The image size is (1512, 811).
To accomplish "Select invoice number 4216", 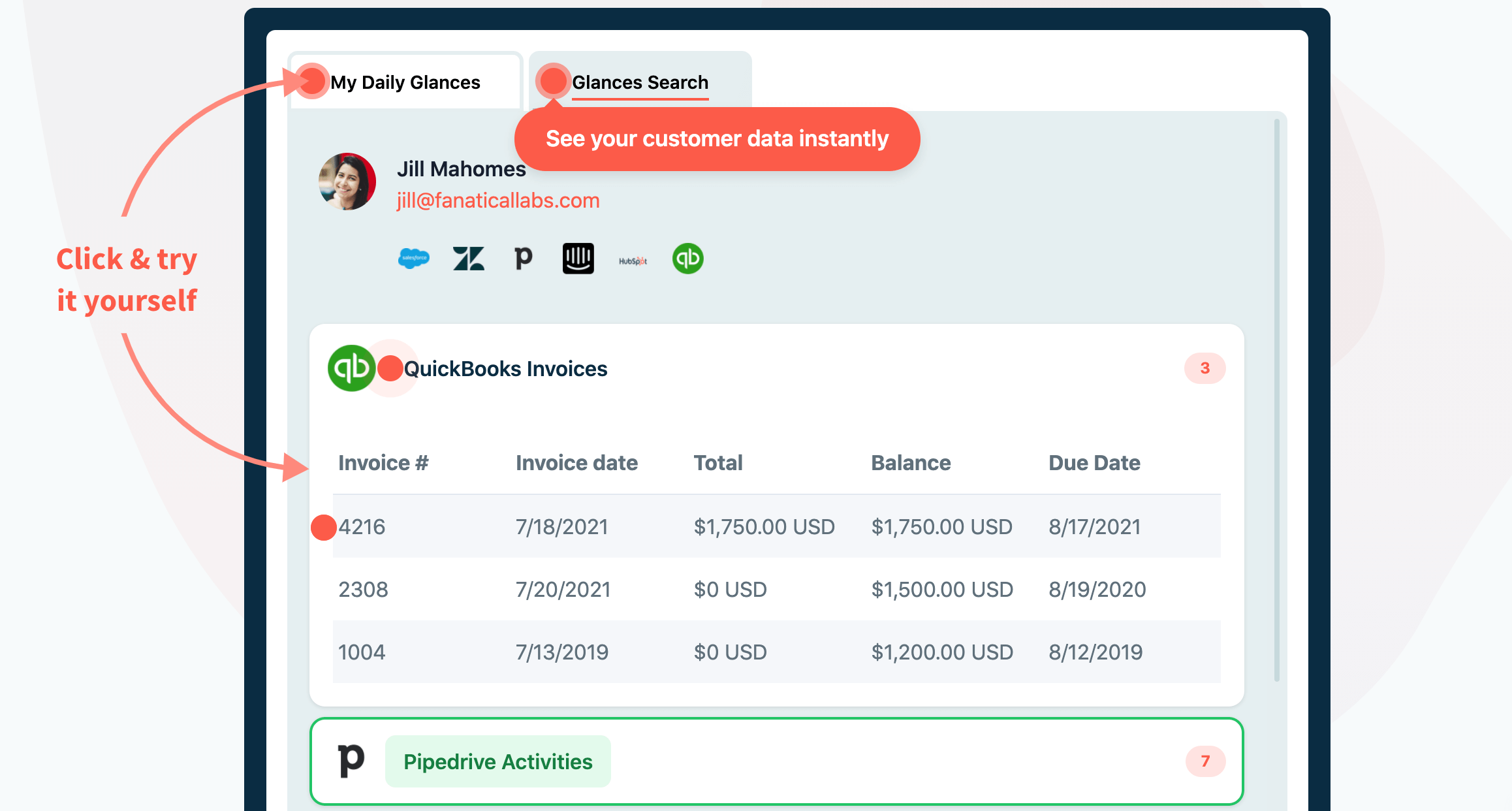I will coord(362,527).
